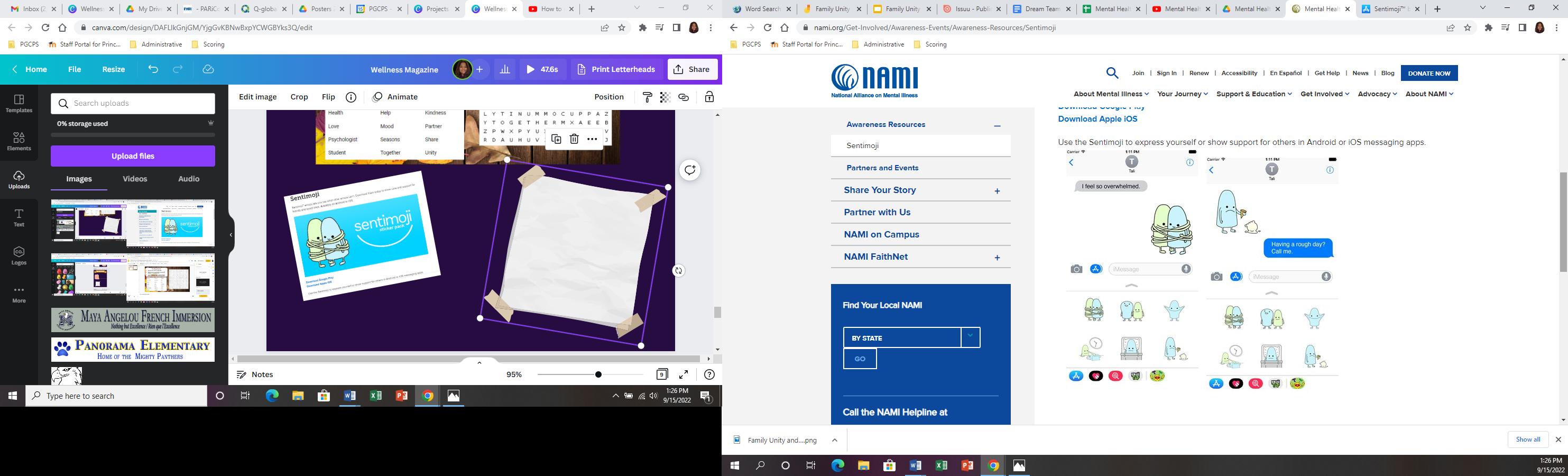Open the Canva help question mark

point(710,374)
